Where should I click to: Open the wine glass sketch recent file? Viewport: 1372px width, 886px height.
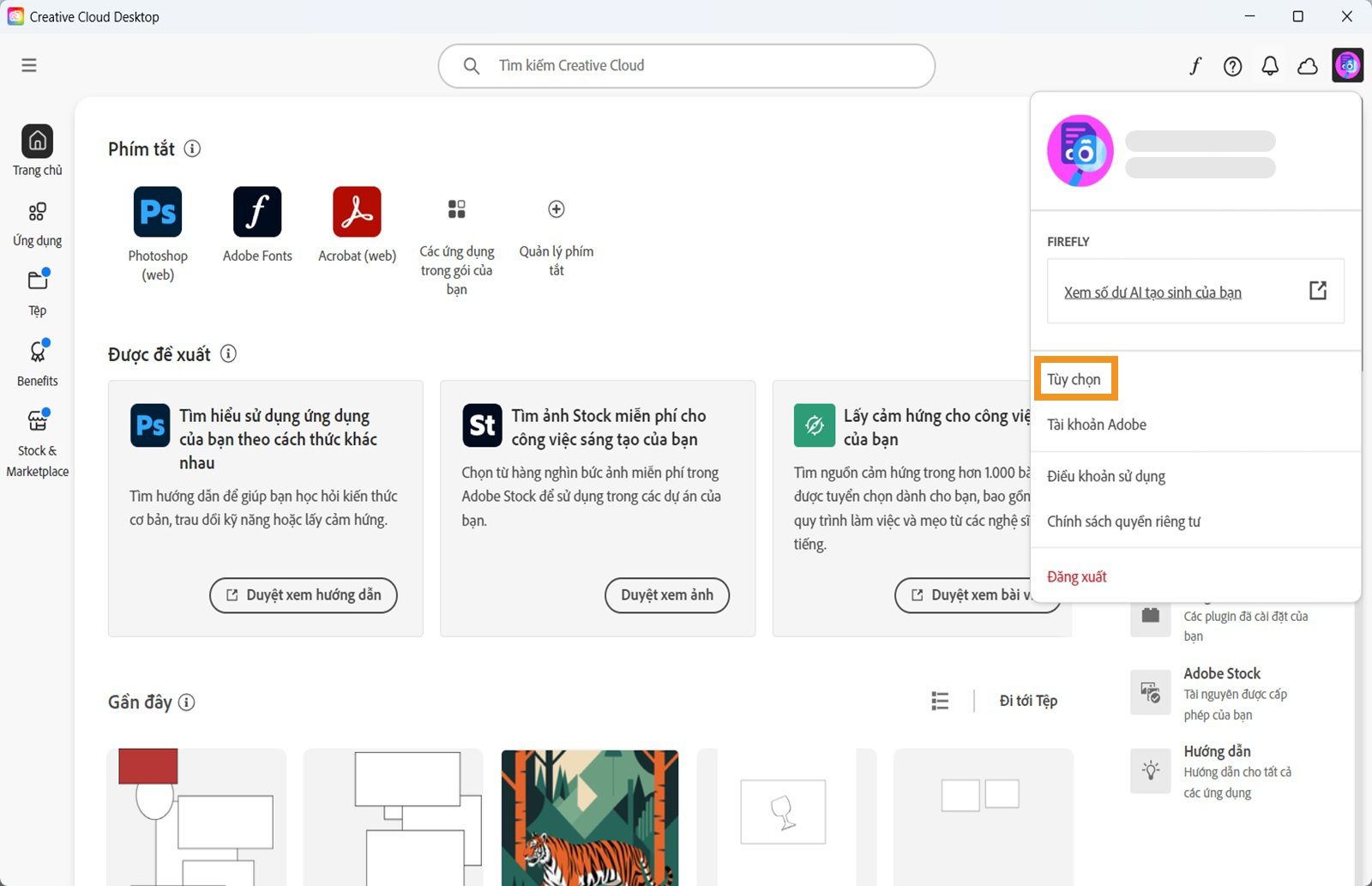pos(786,817)
